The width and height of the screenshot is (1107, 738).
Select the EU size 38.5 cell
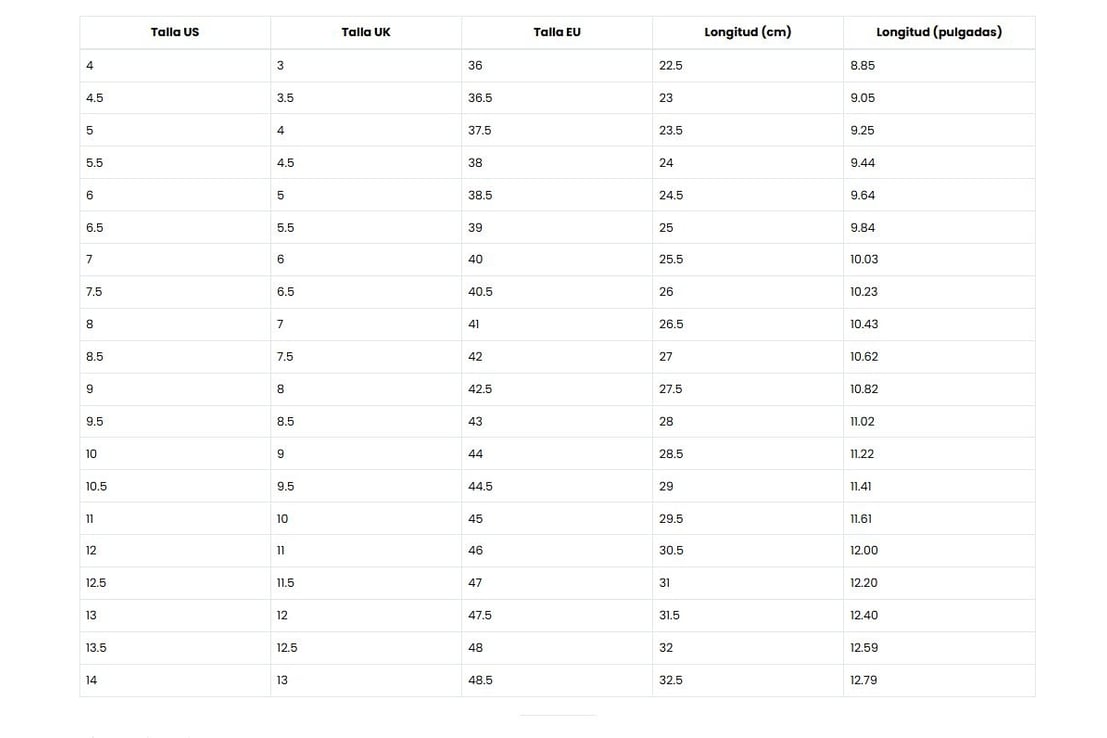coord(557,196)
